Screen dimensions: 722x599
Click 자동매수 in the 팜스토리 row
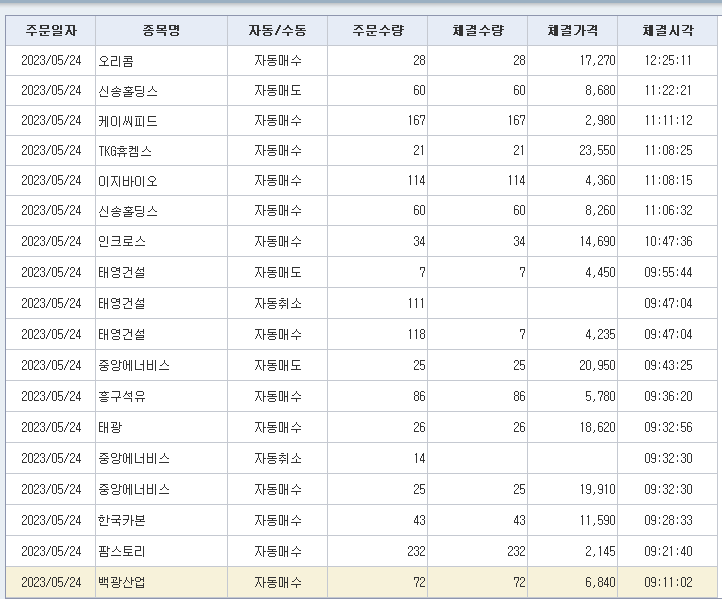pos(278,552)
